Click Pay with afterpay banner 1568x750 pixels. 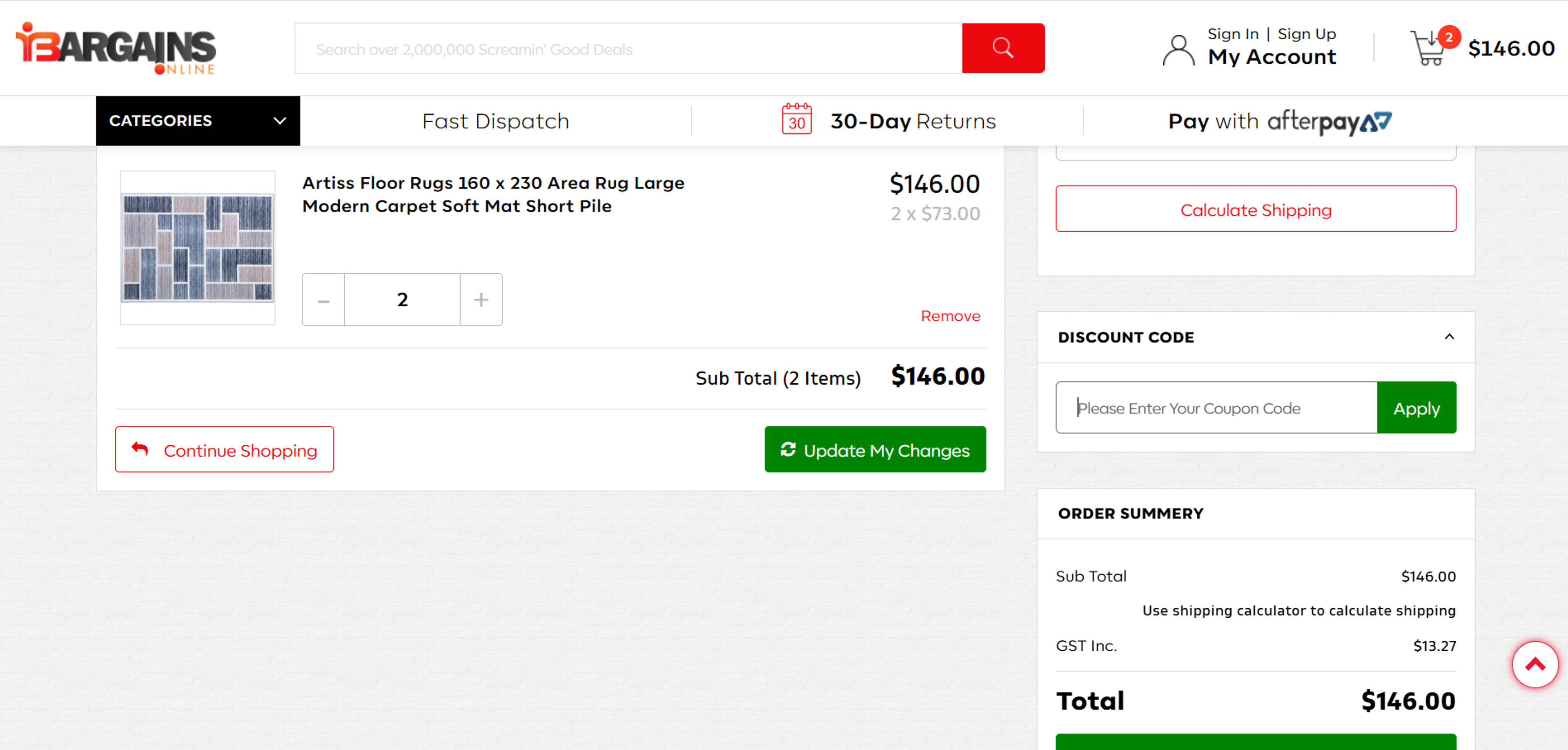point(1279,122)
